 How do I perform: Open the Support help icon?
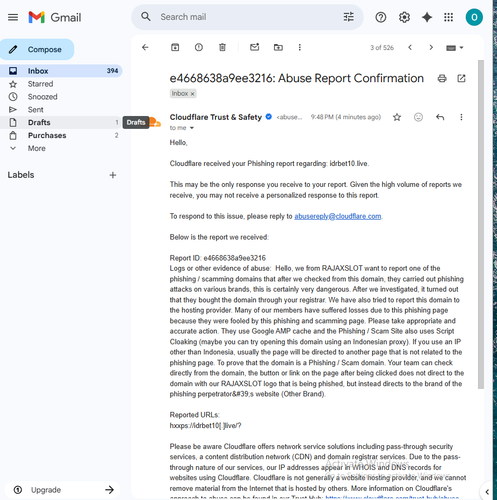pos(381,17)
